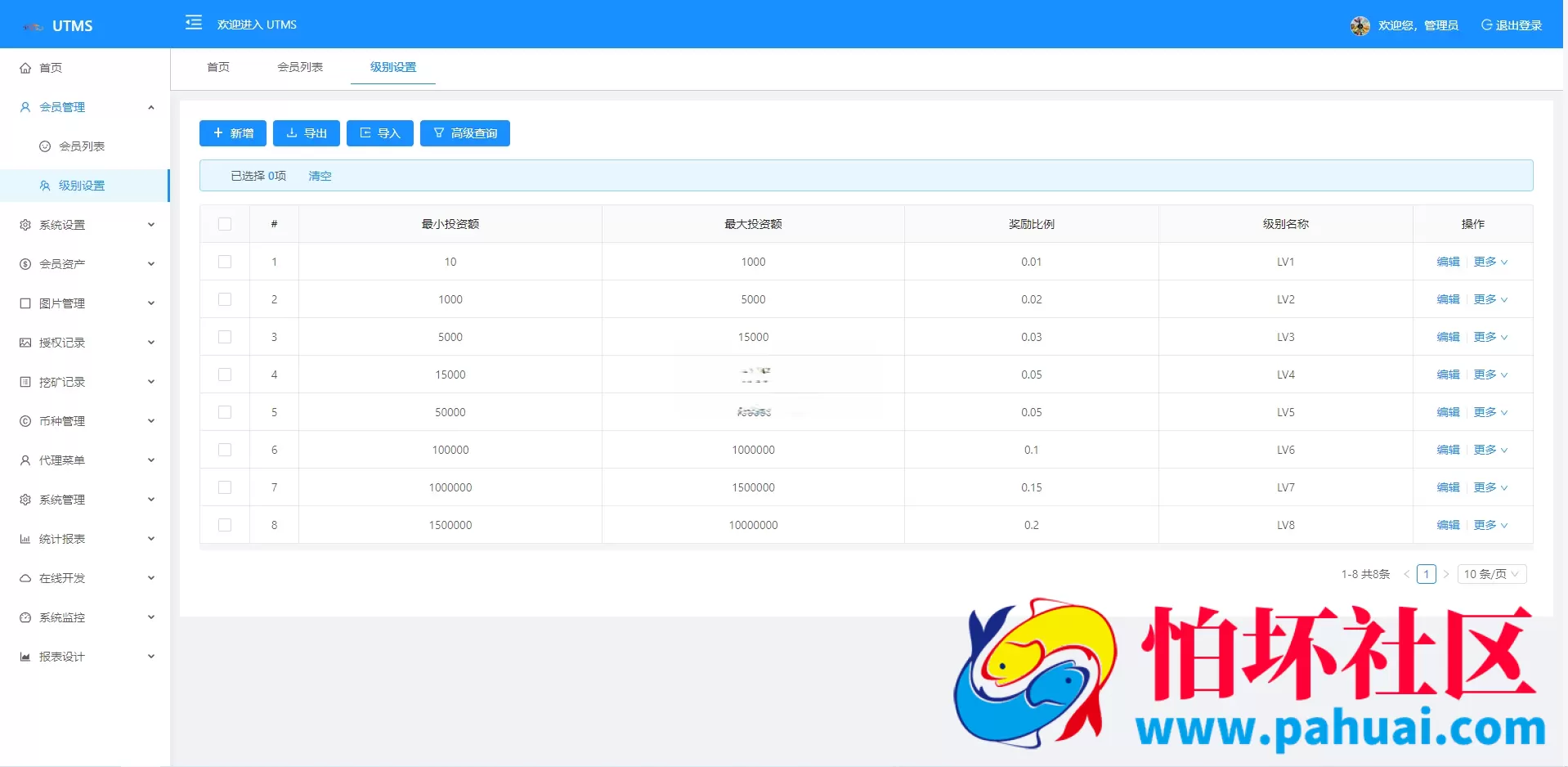Open 更多 dropdown for LV1 row
1568x767 pixels.
pyautogui.click(x=1490, y=262)
